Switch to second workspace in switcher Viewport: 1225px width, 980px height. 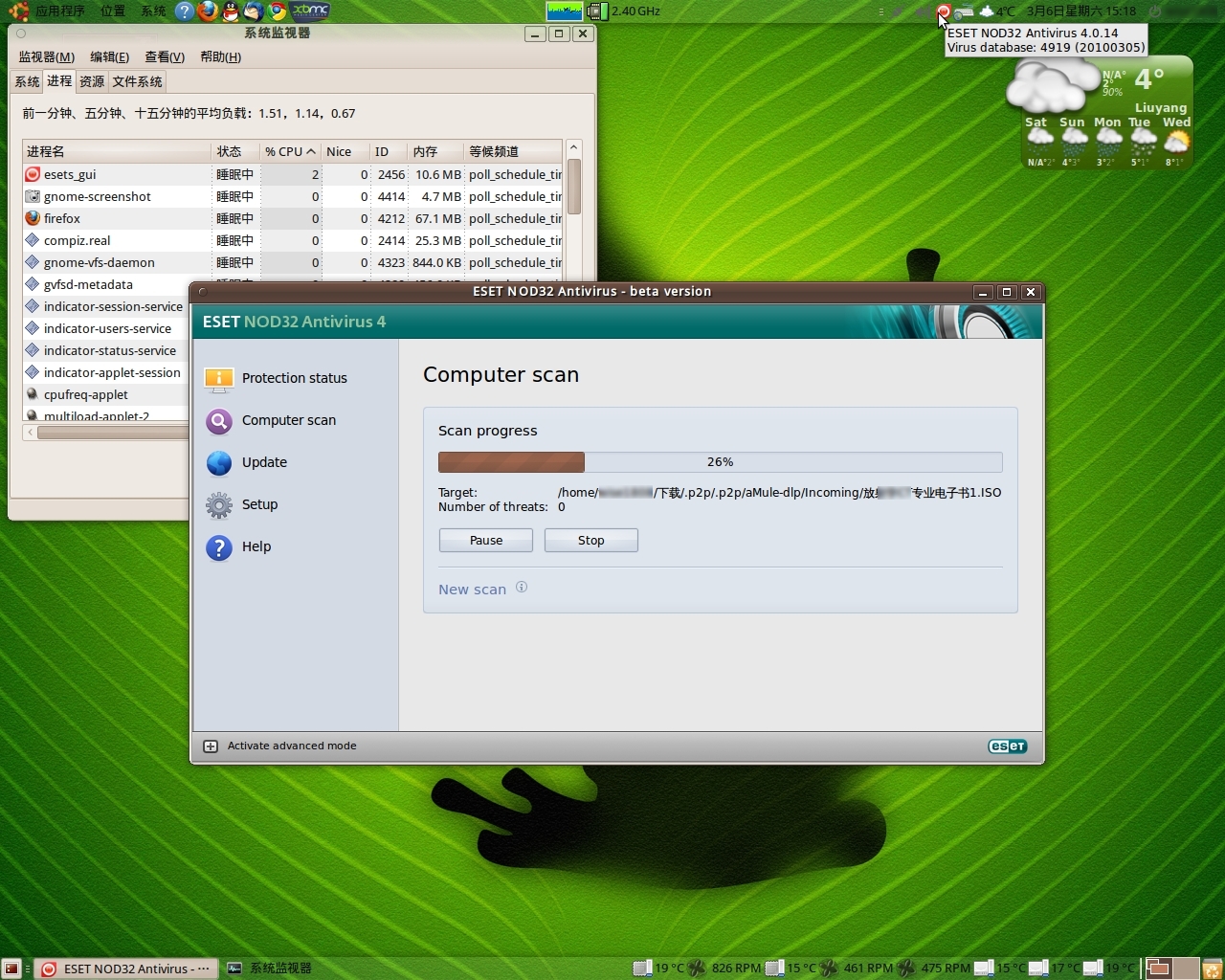click(1186, 969)
